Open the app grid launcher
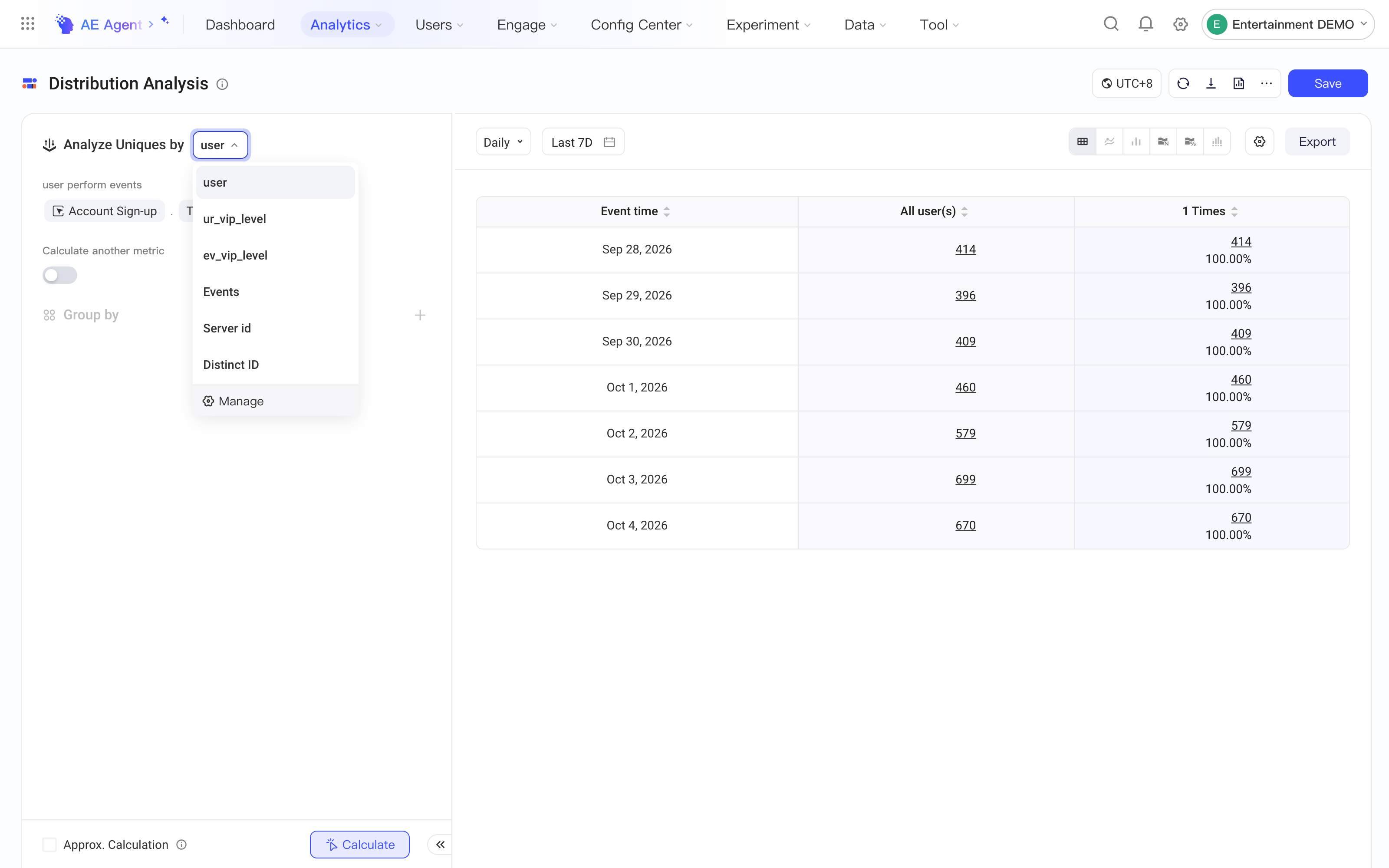The image size is (1389, 868). [27, 24]
